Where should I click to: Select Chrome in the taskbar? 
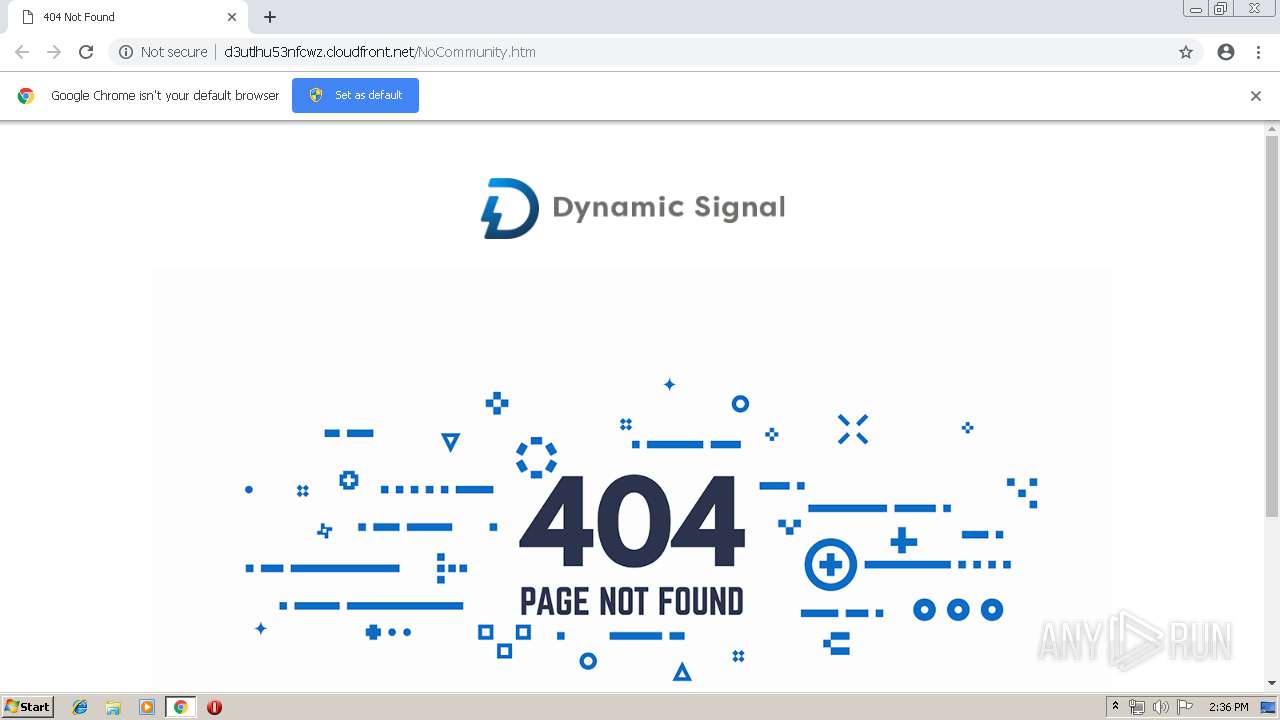(180, 707)
